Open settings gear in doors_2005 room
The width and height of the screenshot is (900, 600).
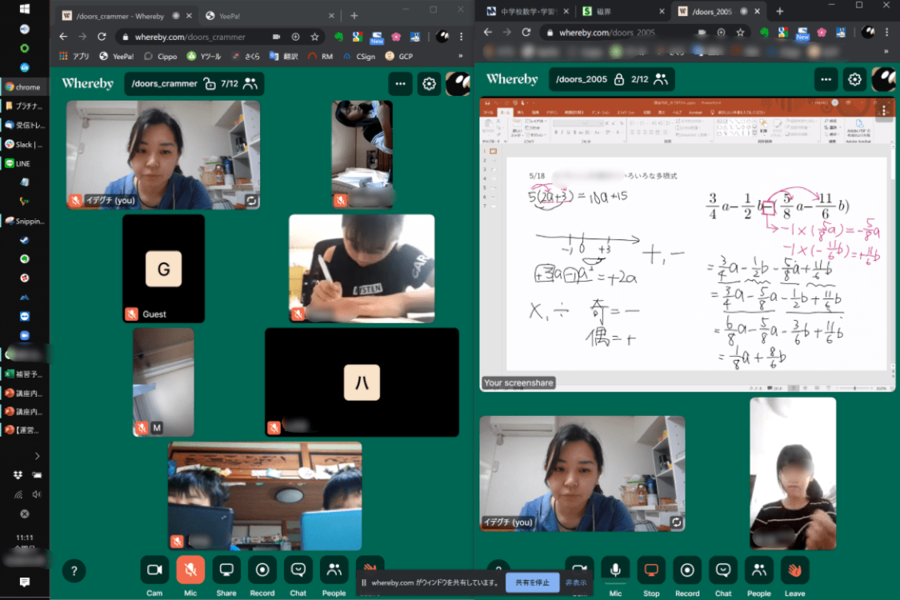[854, 80]
